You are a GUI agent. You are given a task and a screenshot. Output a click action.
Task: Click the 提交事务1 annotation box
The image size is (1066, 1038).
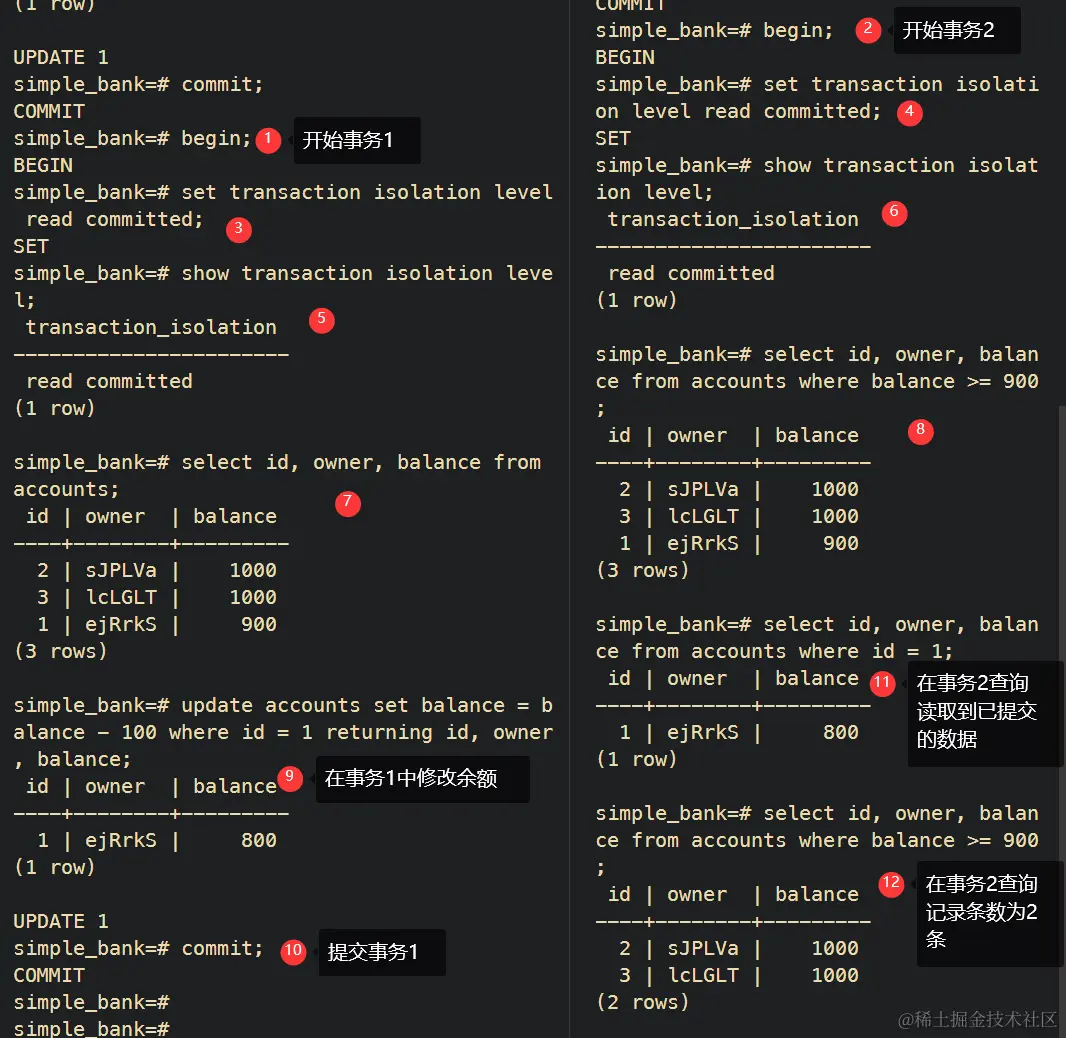click(x=382, y=952)
